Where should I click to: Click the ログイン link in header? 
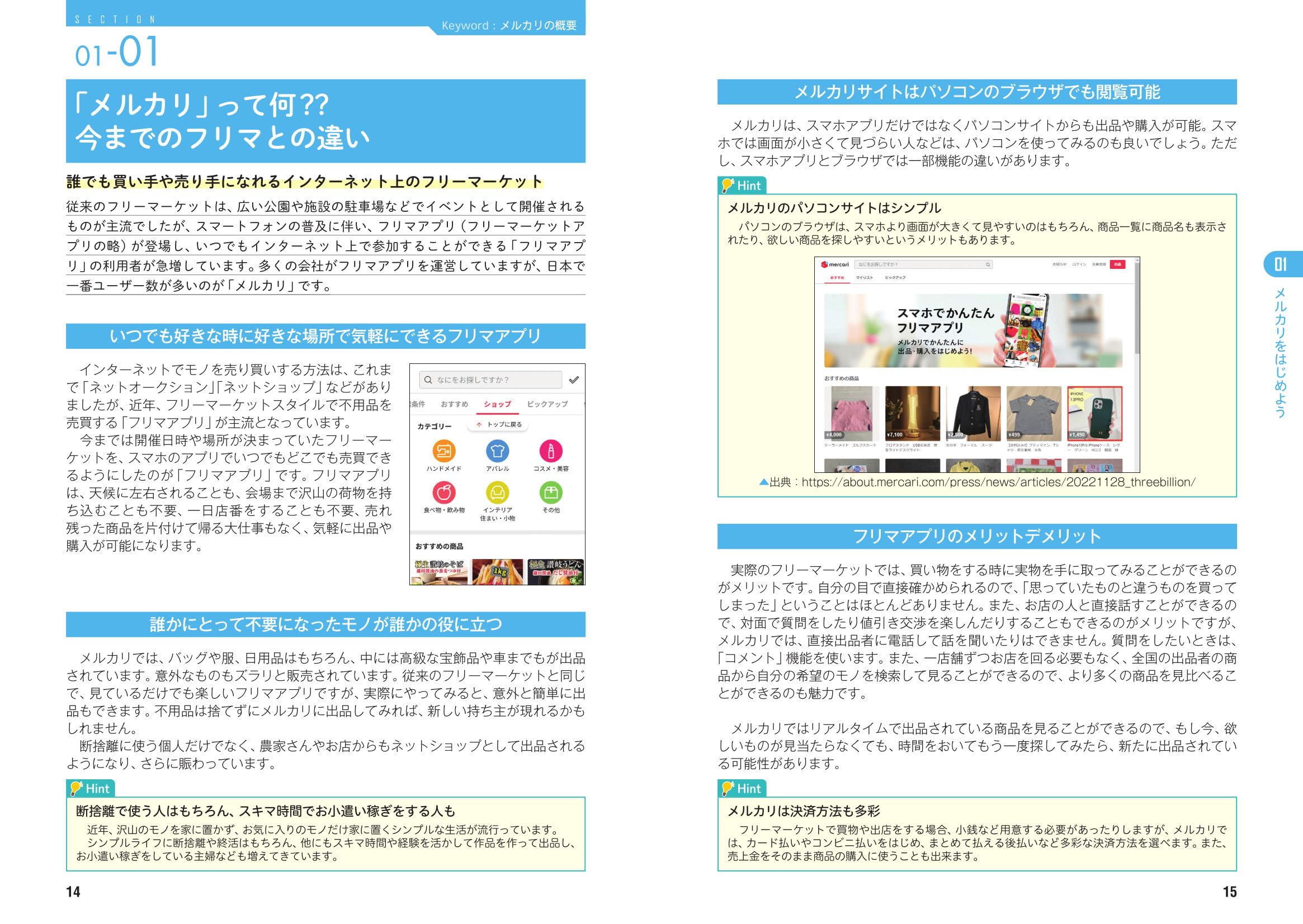1079,264
